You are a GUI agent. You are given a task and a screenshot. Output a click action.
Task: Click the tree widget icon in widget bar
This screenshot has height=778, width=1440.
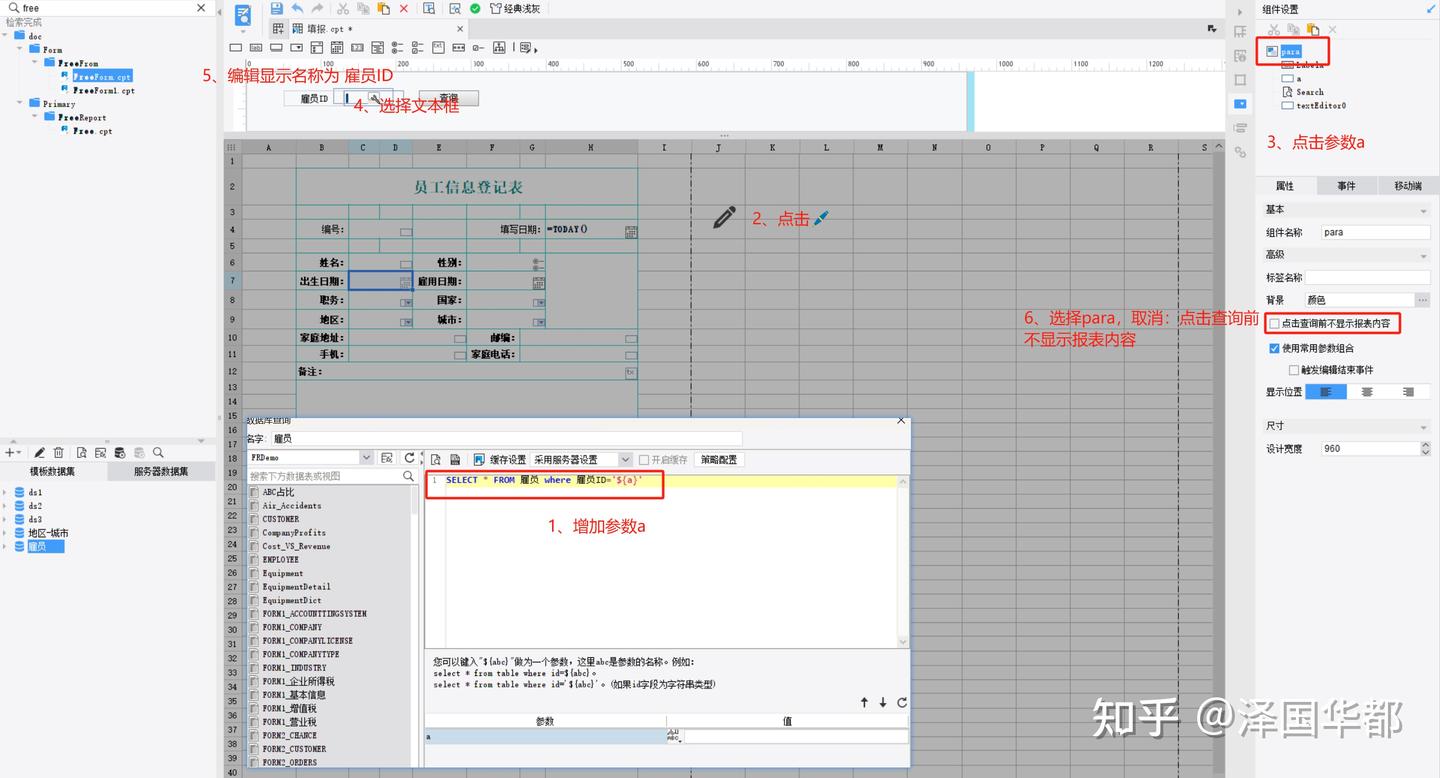click(x=499, y=47)
